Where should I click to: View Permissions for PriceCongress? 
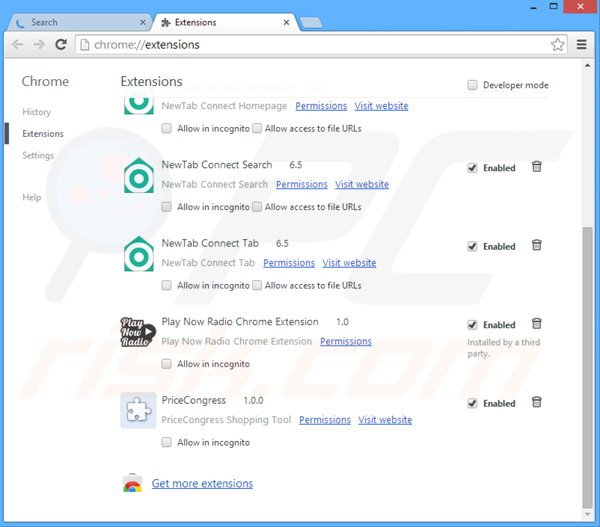325,420
